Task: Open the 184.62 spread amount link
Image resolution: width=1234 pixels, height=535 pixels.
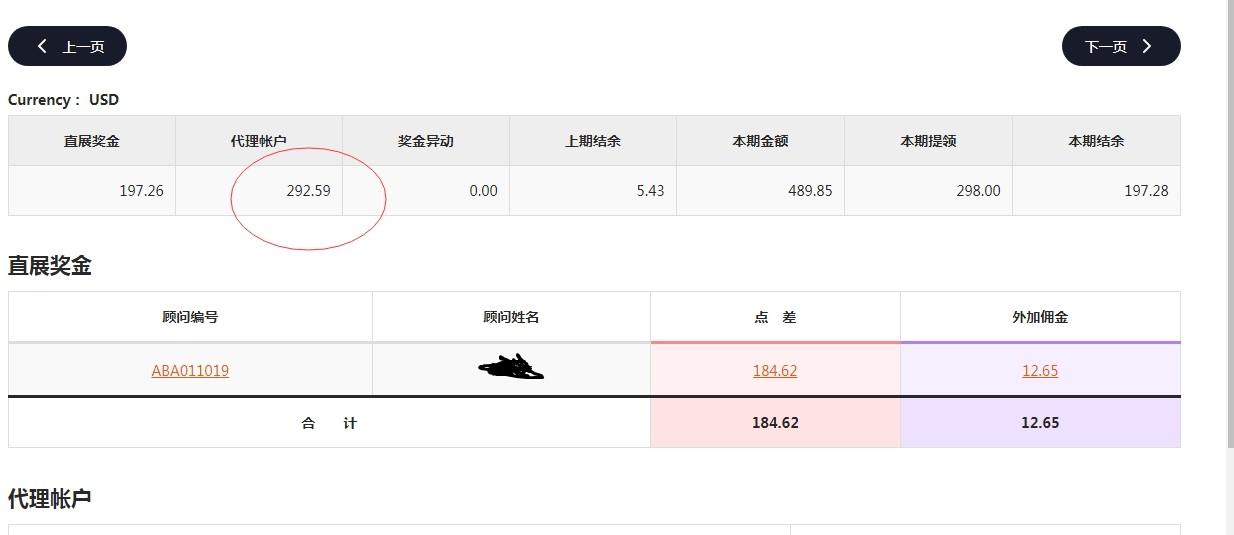Action: tap(775, 371)
